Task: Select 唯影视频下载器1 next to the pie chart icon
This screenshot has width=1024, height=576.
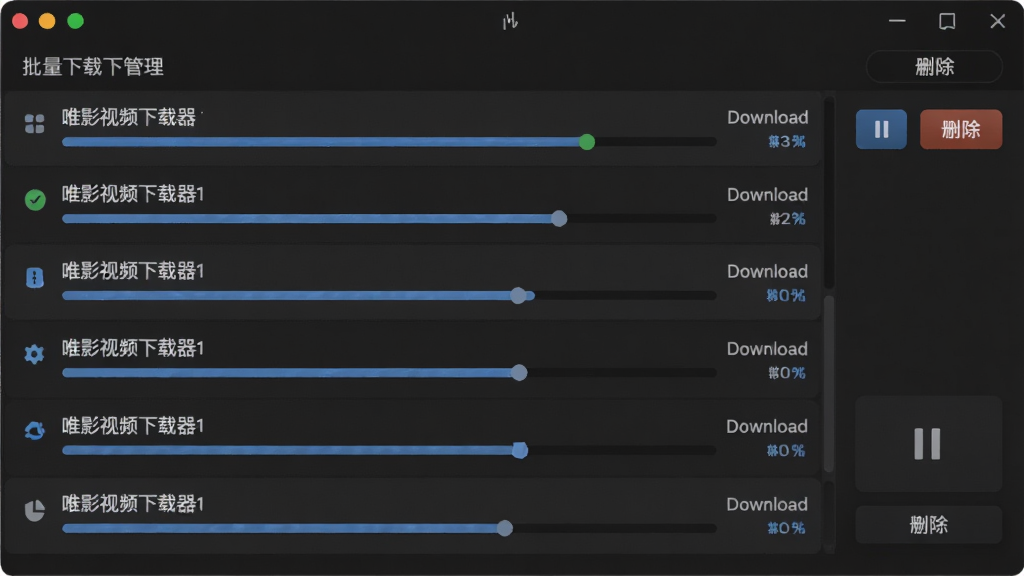Action: tap(133, 504)
